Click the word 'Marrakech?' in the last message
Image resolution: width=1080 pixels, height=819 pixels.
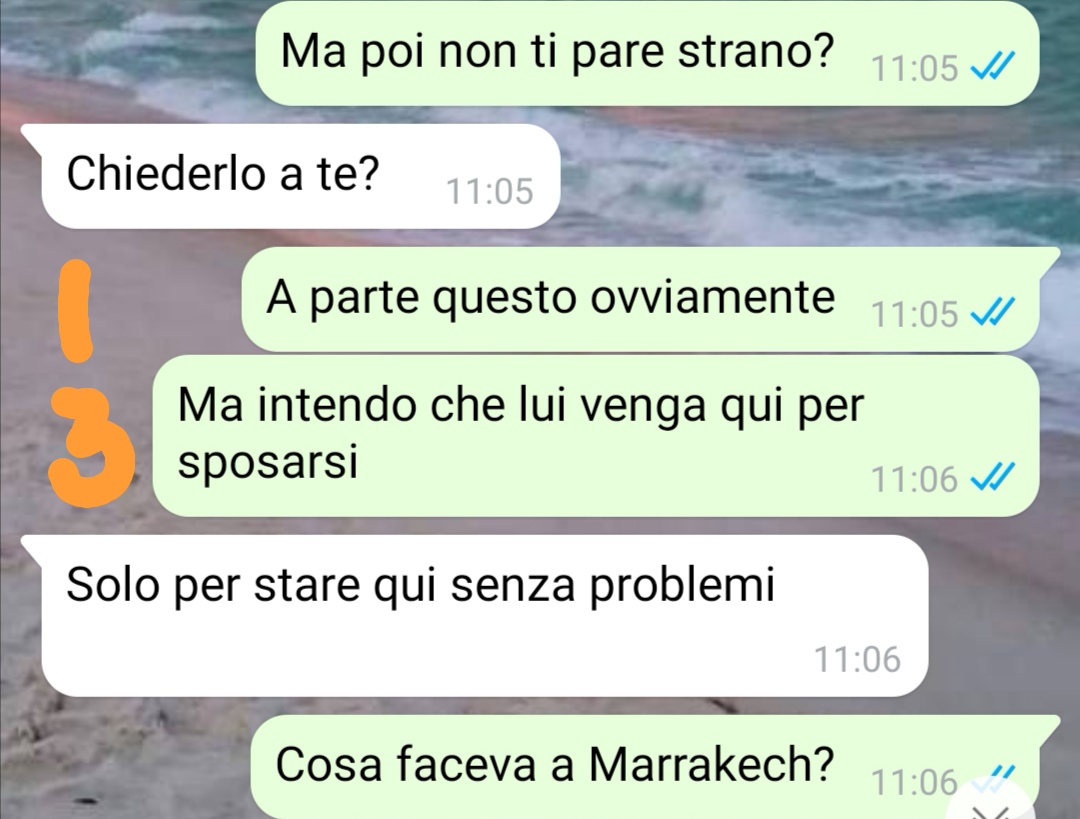712,764
